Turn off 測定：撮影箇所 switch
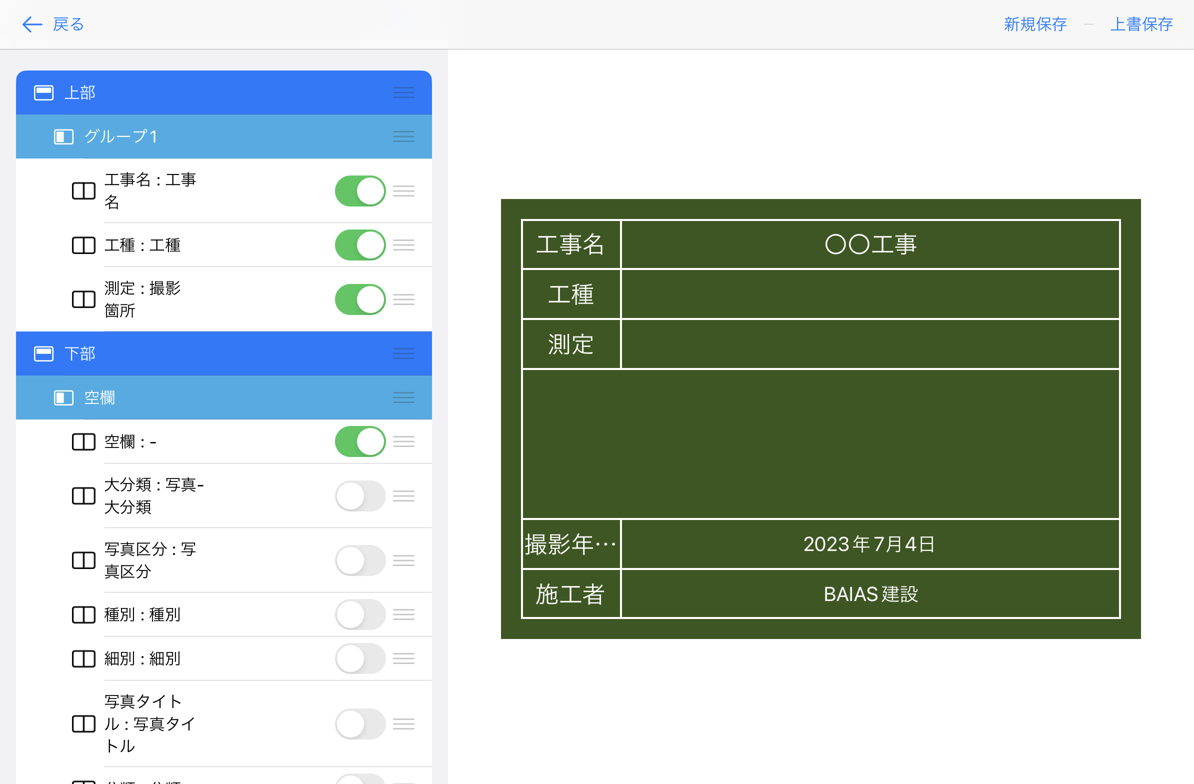1194x784 pixels. 360,299
